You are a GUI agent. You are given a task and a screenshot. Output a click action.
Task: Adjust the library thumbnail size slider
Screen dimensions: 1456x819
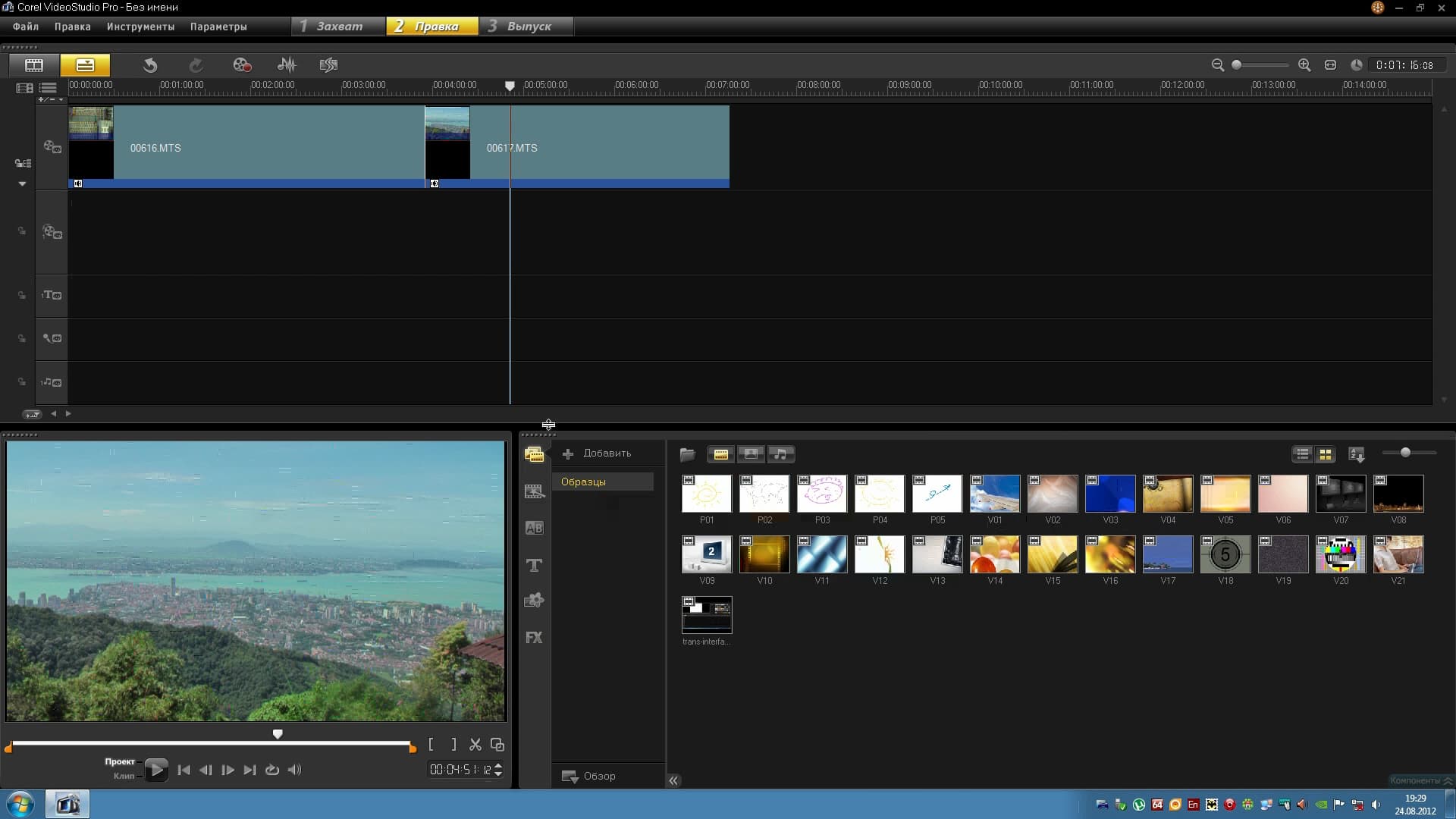pyautogui.click(x=1405, y=453)
